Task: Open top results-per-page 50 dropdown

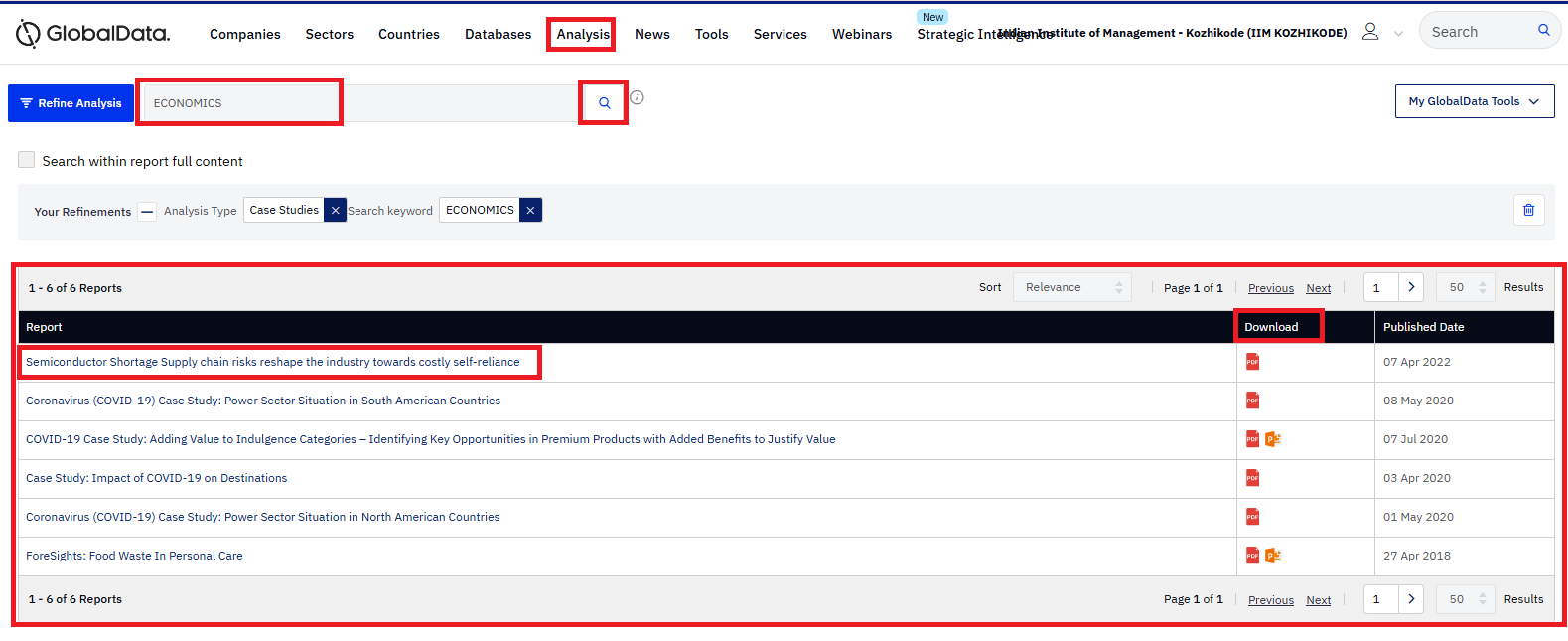Action: click(1465, 287)
